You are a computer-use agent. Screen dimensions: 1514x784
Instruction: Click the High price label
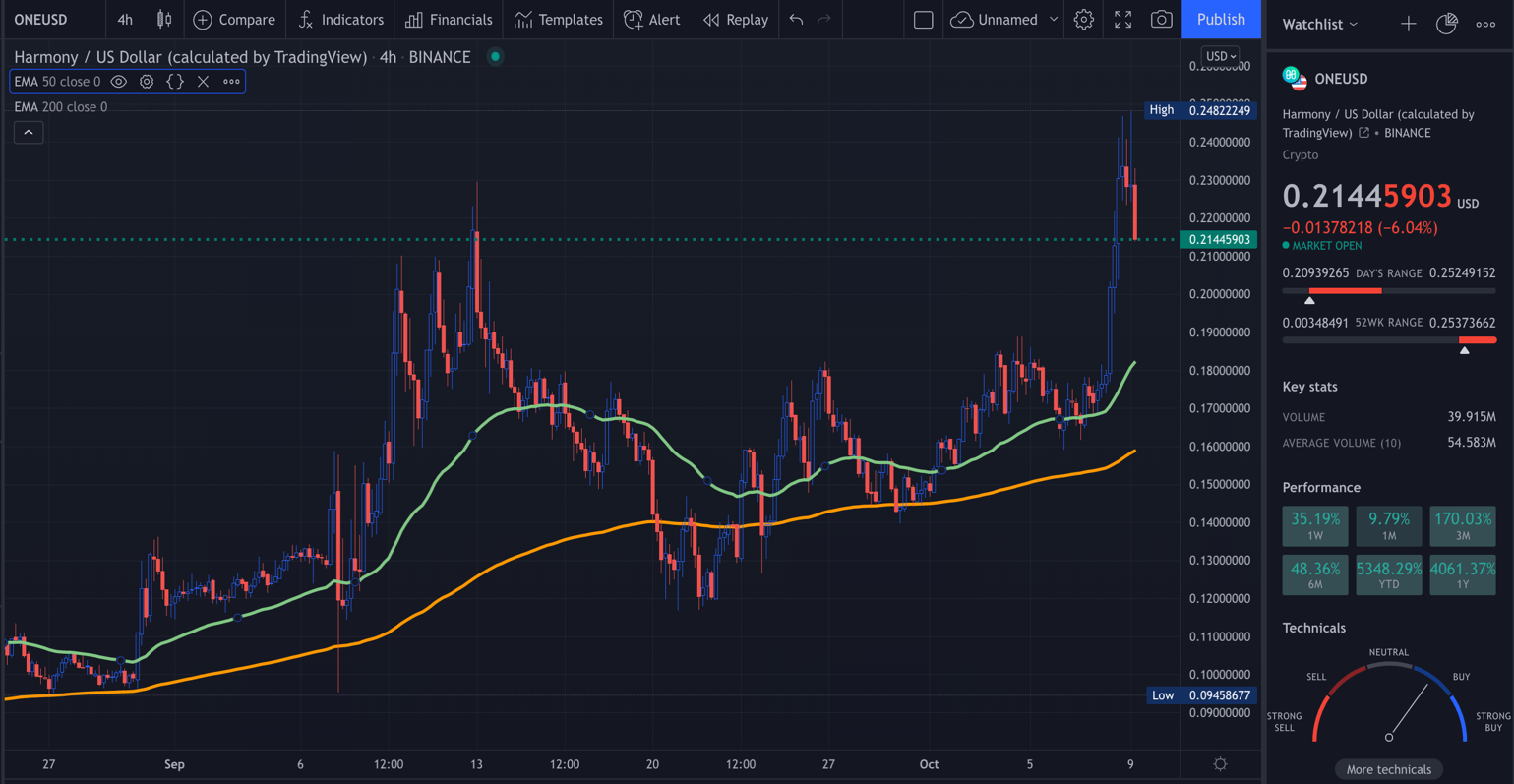(x=1202, y=110)
